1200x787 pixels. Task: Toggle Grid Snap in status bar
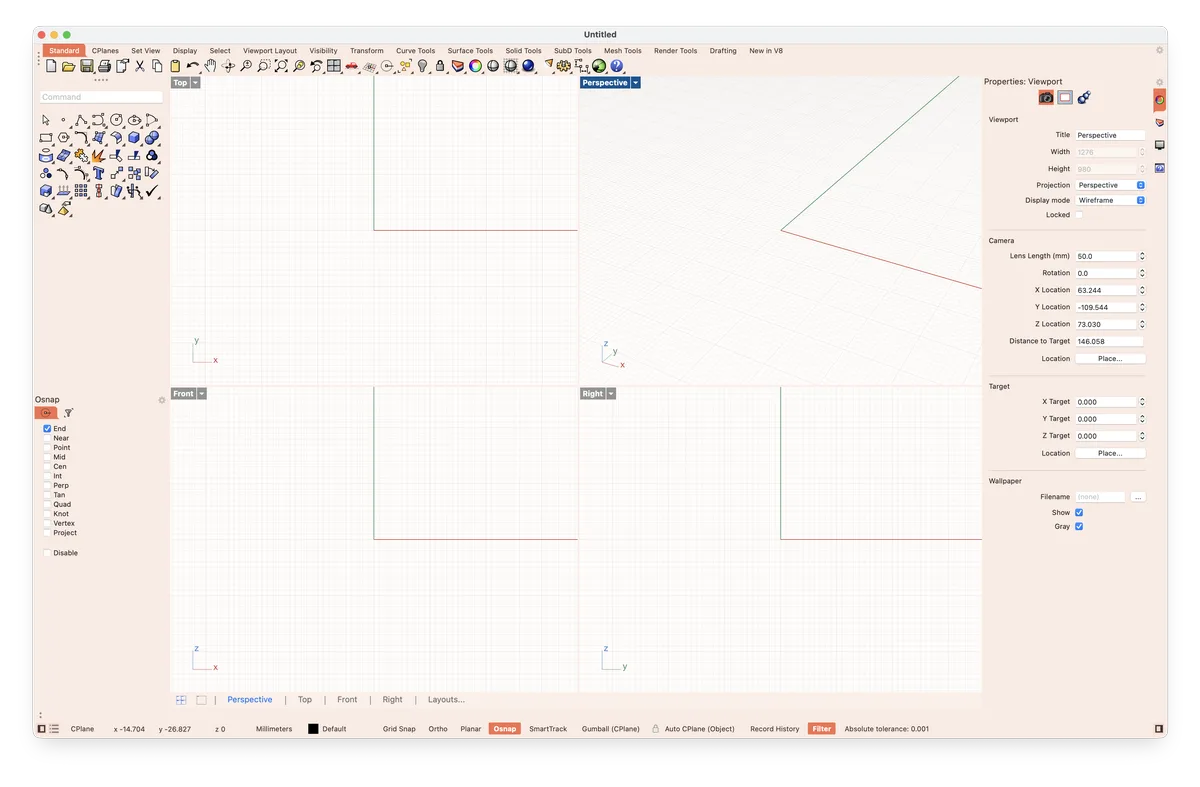tap(399, 729)
